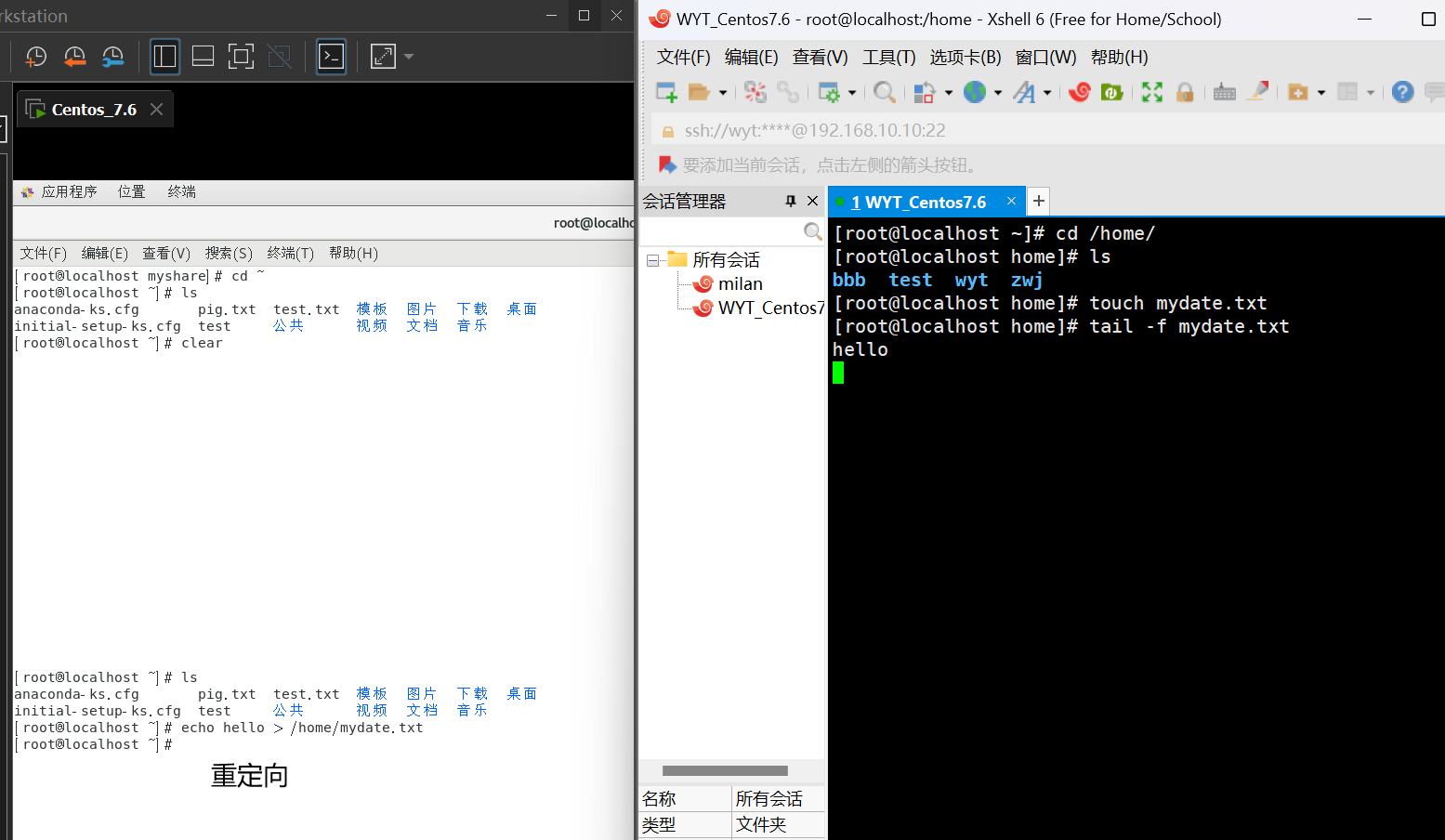
Task: Take a VM snapshot in VMware toolbar
Action: click(x=35, y=57)
